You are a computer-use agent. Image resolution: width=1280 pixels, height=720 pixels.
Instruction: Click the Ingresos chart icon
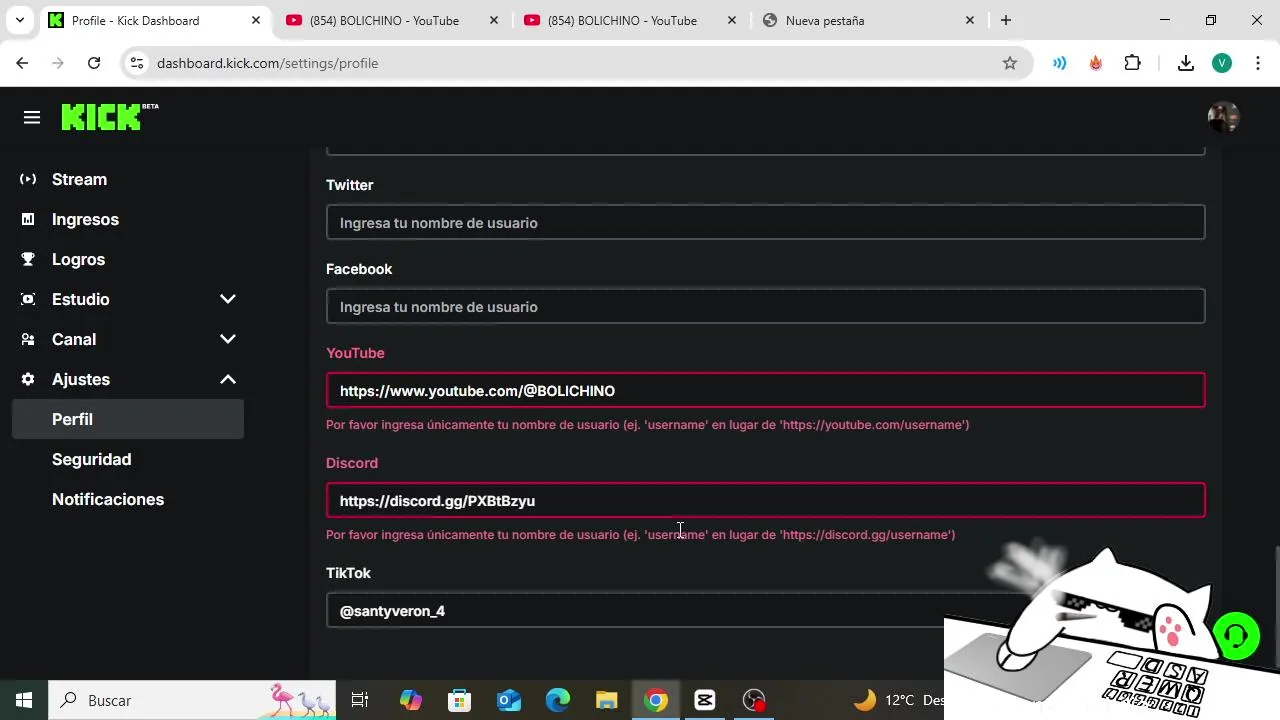coord(28,219)
